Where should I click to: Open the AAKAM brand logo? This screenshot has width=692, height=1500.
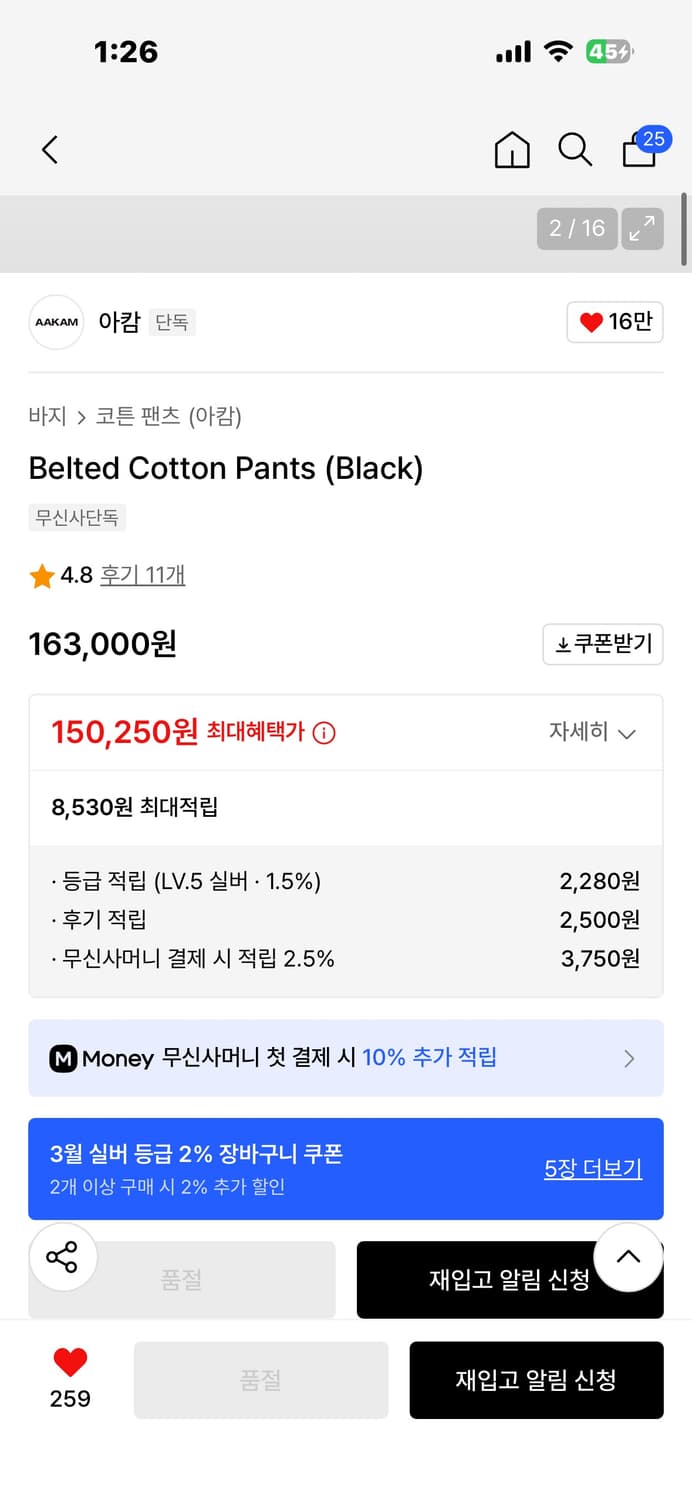click(55, 322)
